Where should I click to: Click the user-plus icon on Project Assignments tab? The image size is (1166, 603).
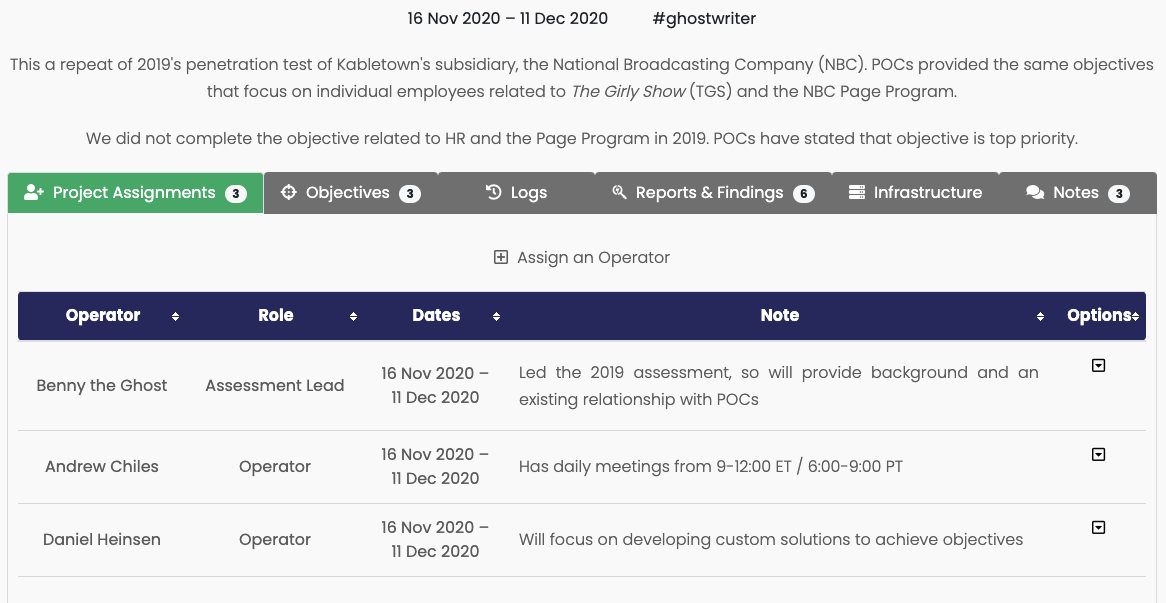point(34,193)
